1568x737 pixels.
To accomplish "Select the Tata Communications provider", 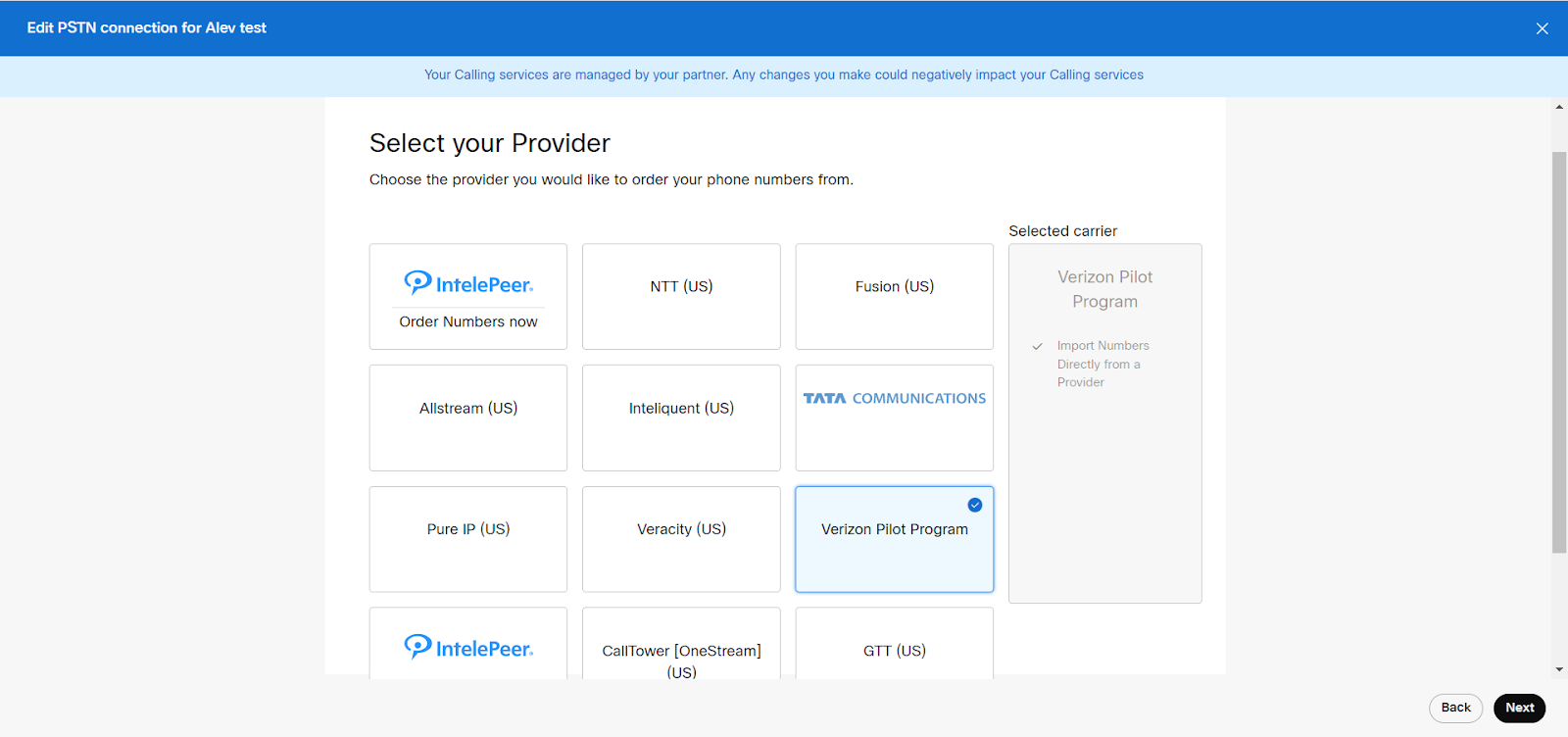I will tap(895, 418).
